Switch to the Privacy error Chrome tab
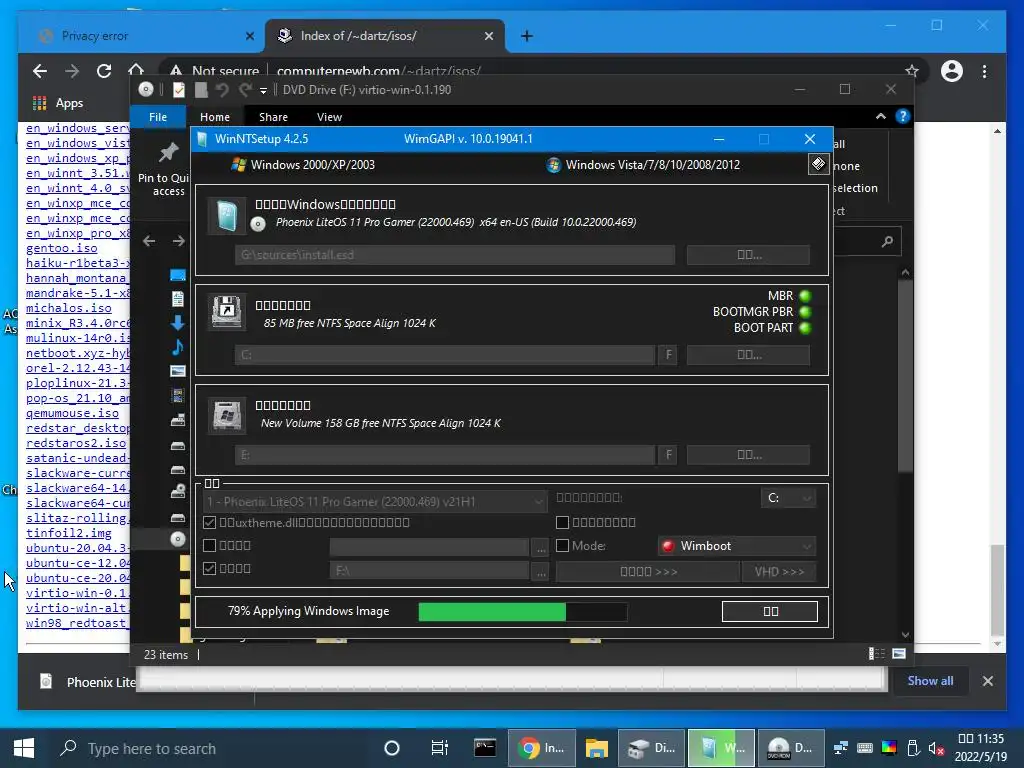Screen dimensions: 1024x768 (144, 36)
